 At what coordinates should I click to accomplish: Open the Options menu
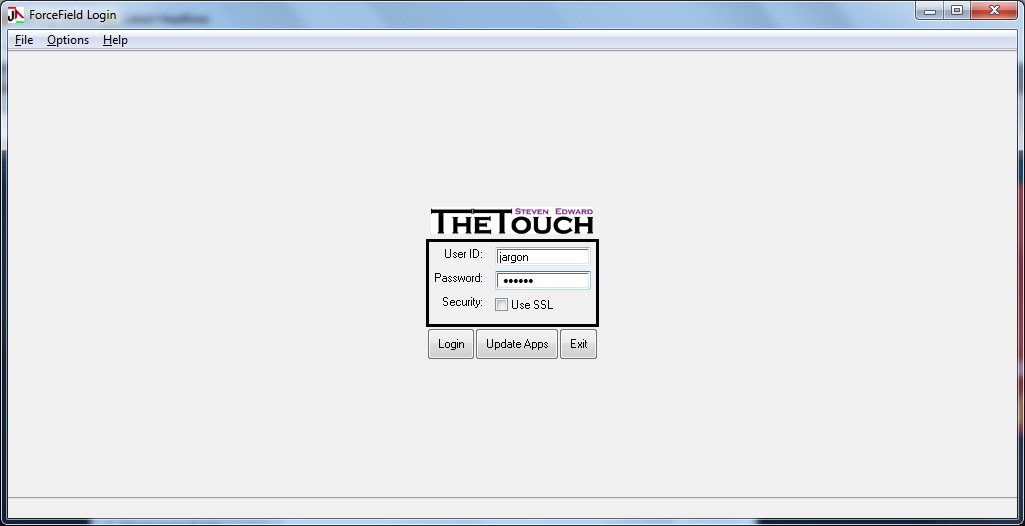coord(68,40)
